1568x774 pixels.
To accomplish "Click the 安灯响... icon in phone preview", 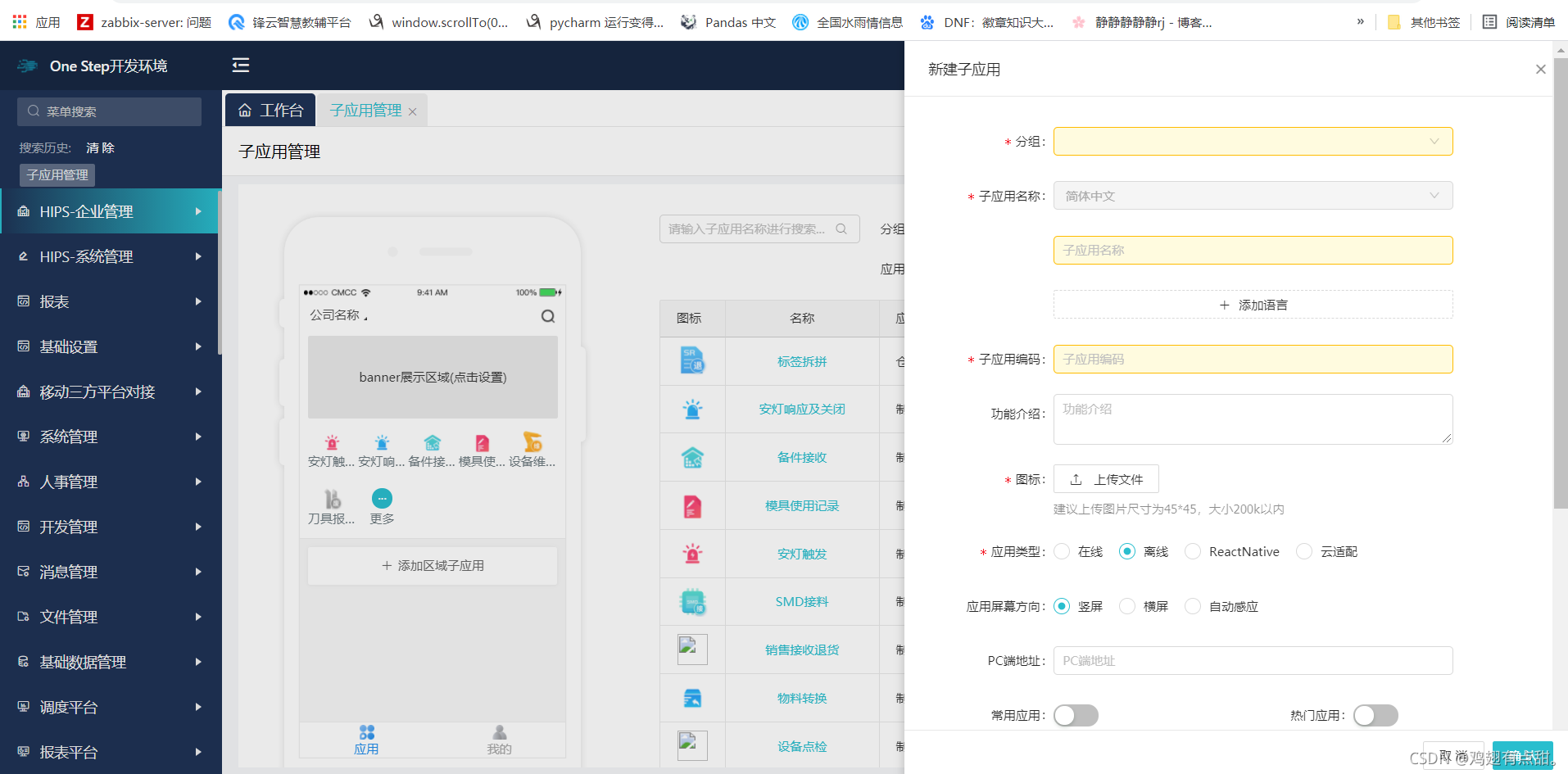I will pos(382,443).
